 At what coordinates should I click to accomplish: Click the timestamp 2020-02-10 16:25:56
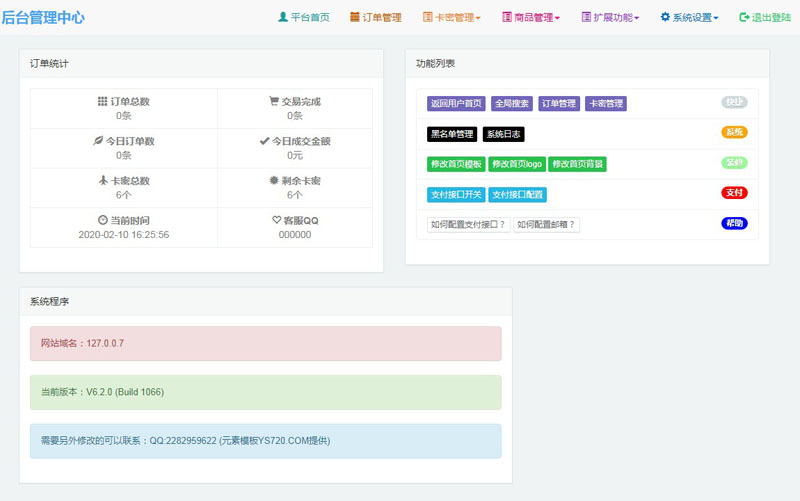[123, 235]
